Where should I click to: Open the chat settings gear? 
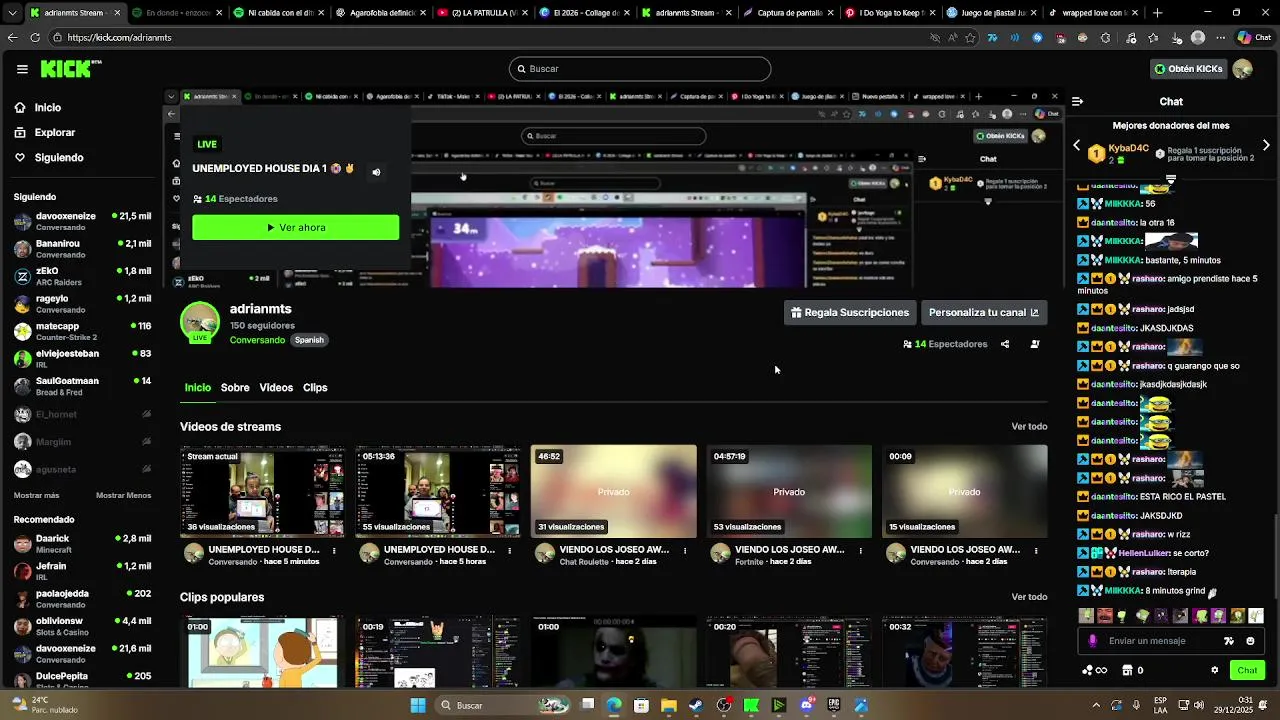point(1215,670)
